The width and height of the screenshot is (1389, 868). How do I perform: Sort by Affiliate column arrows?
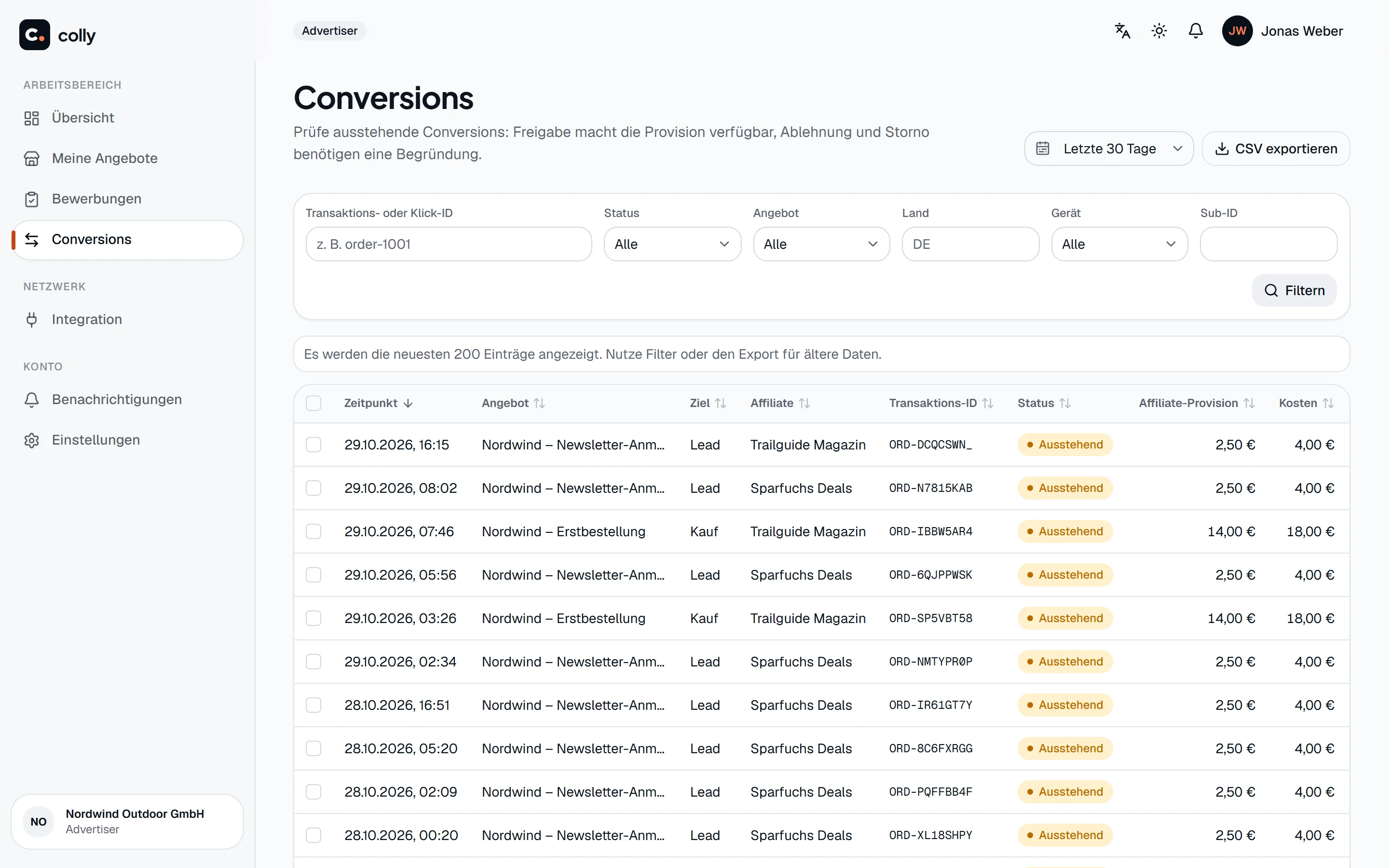tap(804, 404)
